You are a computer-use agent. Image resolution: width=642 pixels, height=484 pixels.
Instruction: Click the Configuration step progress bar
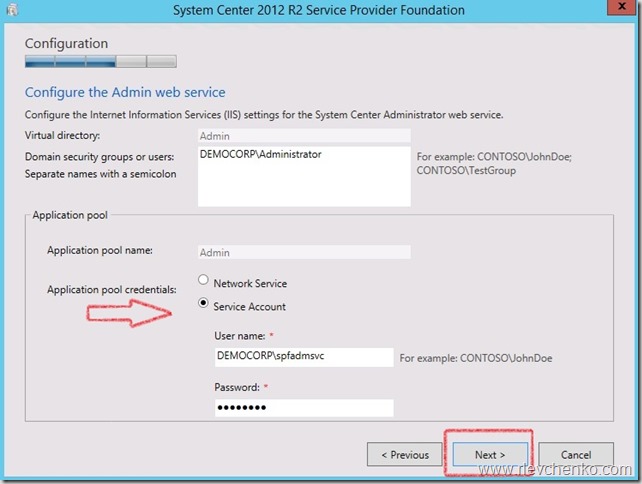(100, 62)
